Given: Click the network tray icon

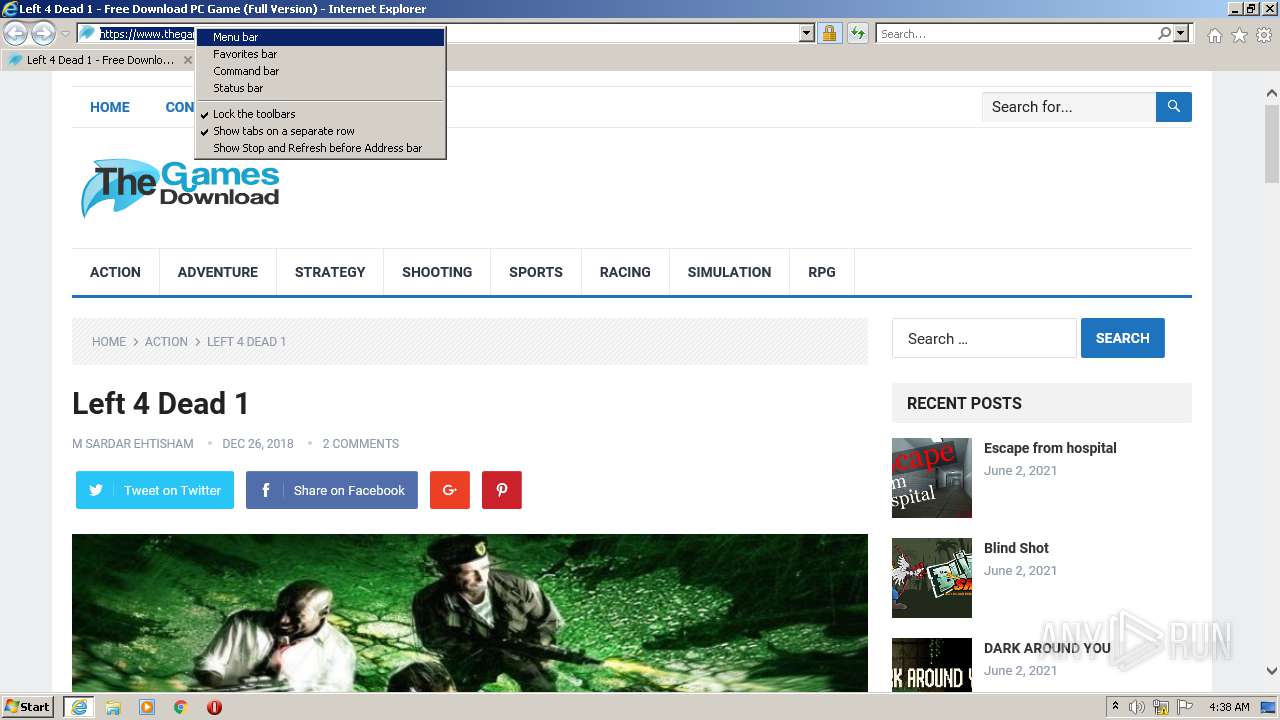Looking at the screenshot, I should click(x=1161, y=707).
